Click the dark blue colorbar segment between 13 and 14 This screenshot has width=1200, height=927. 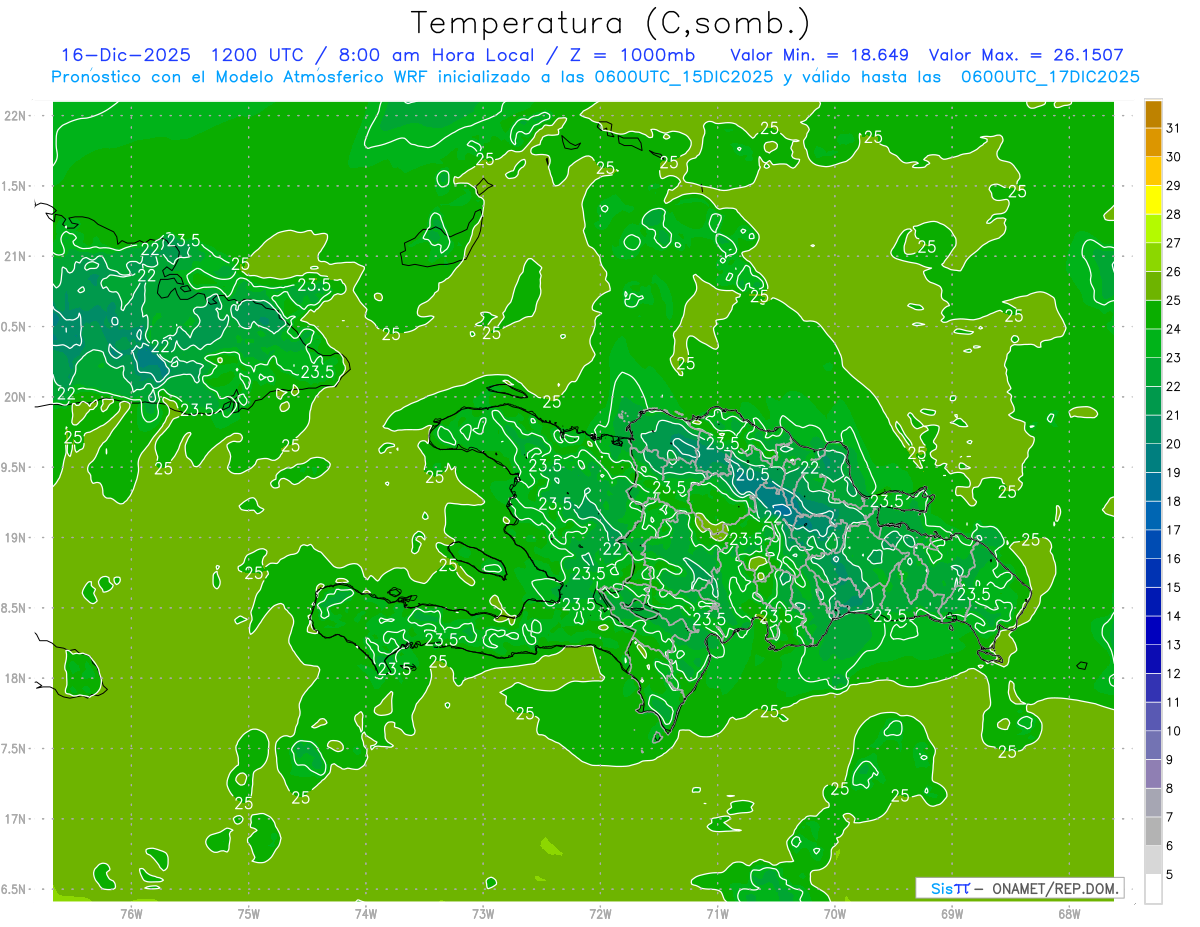click(x=1153, y=631)
